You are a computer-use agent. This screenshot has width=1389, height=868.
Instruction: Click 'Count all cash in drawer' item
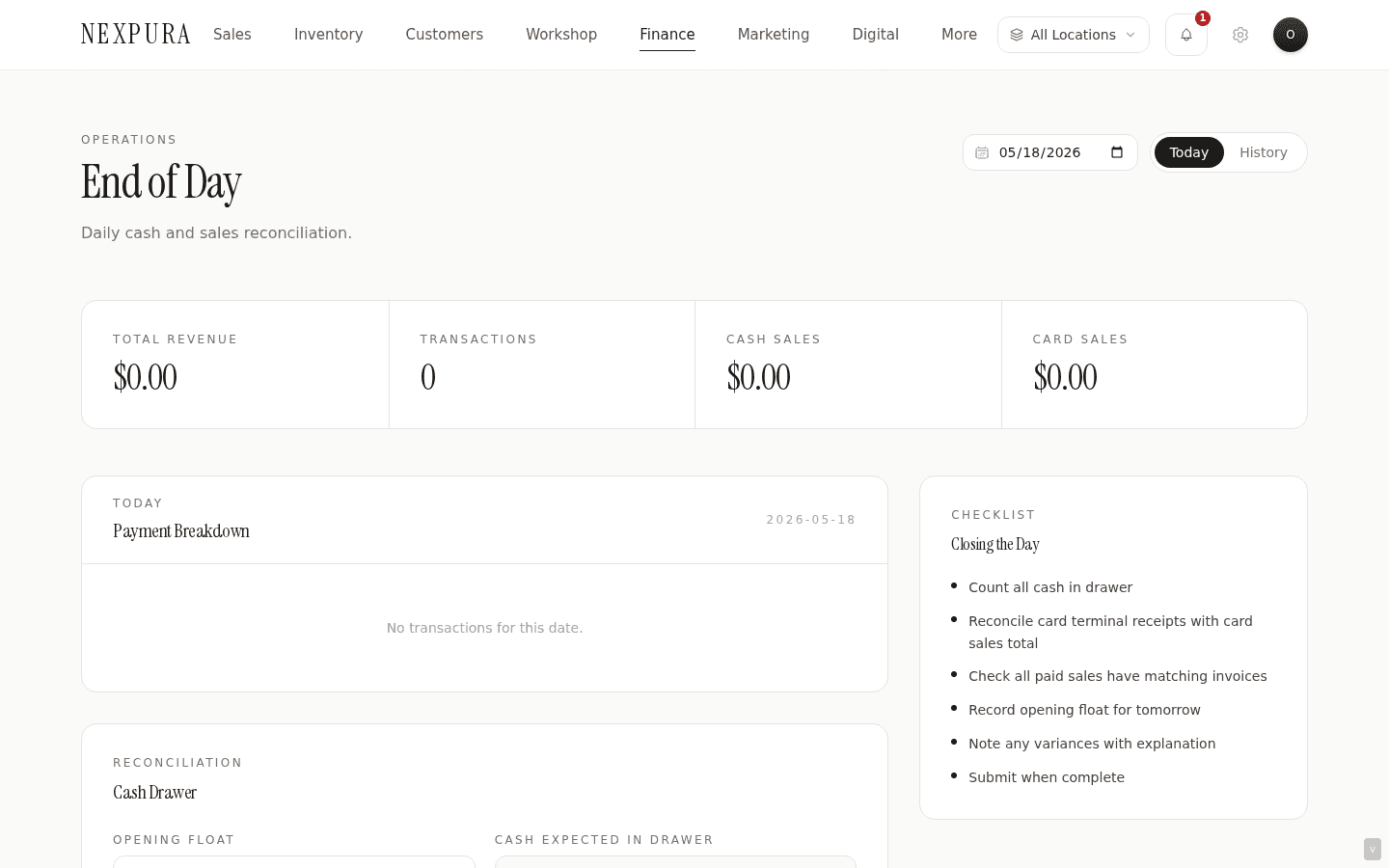1050,587
